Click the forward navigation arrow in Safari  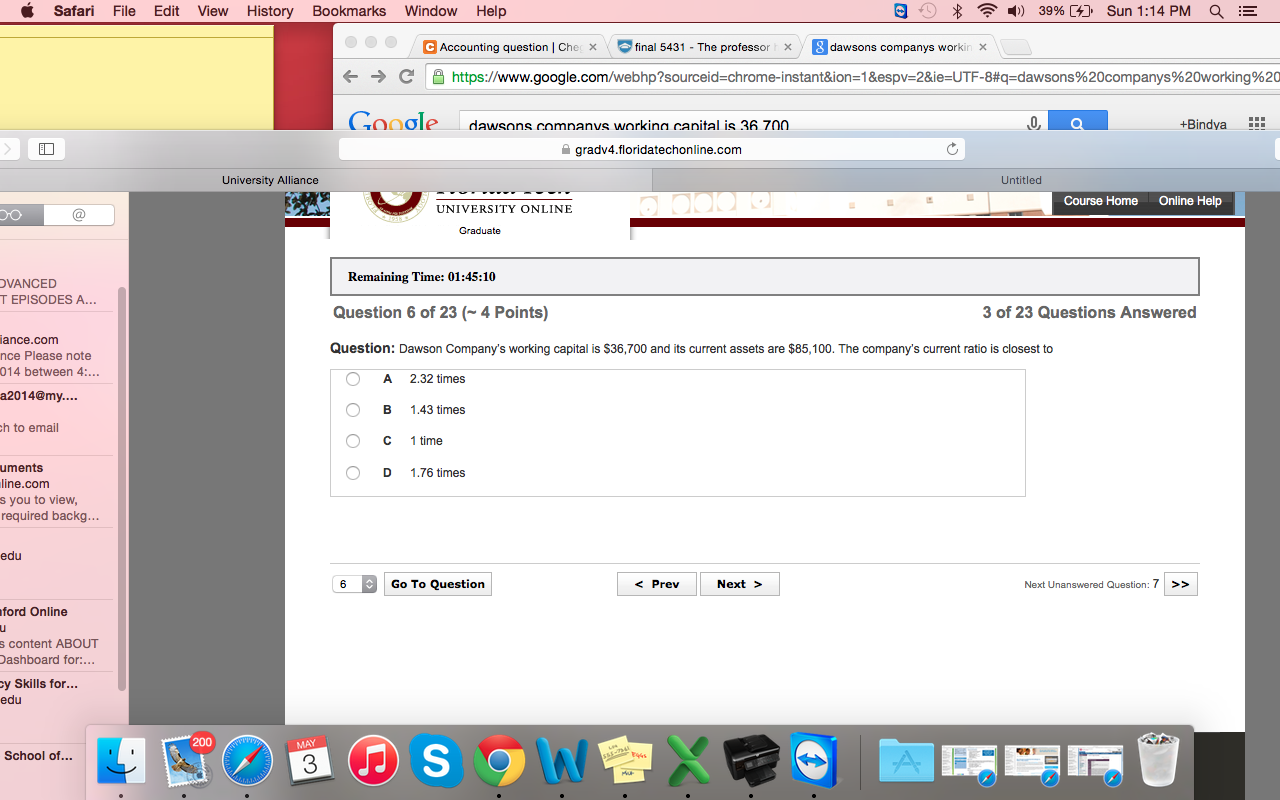tap(378, 76)
